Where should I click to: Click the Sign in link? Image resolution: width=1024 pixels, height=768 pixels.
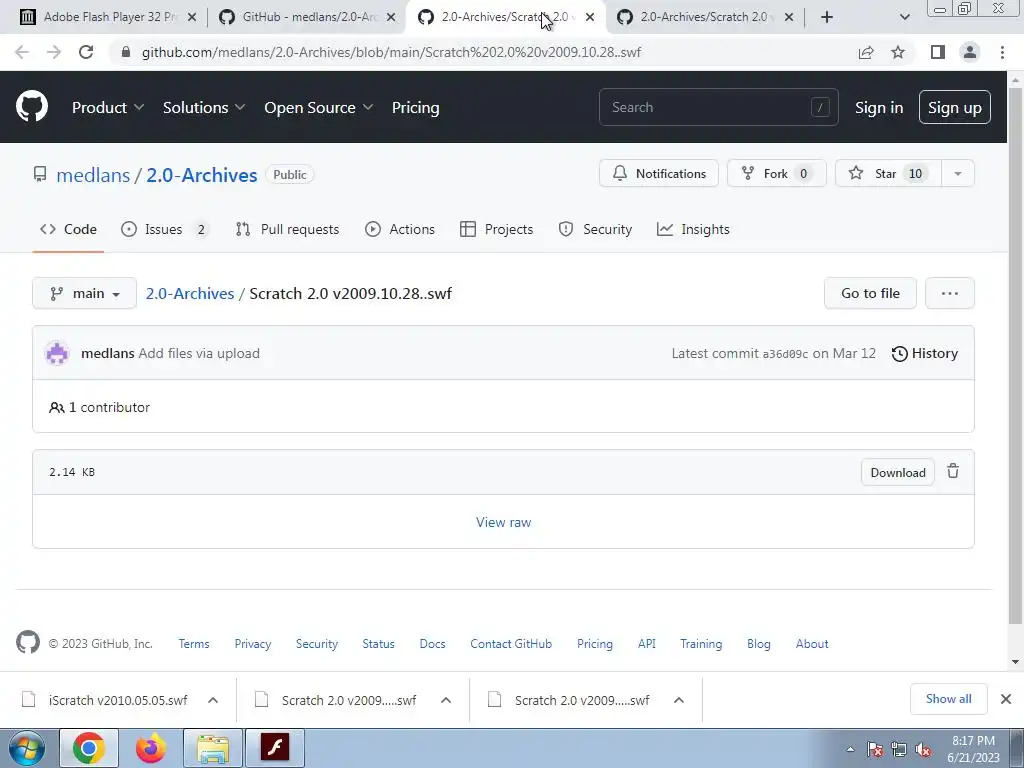pos(879,108)
